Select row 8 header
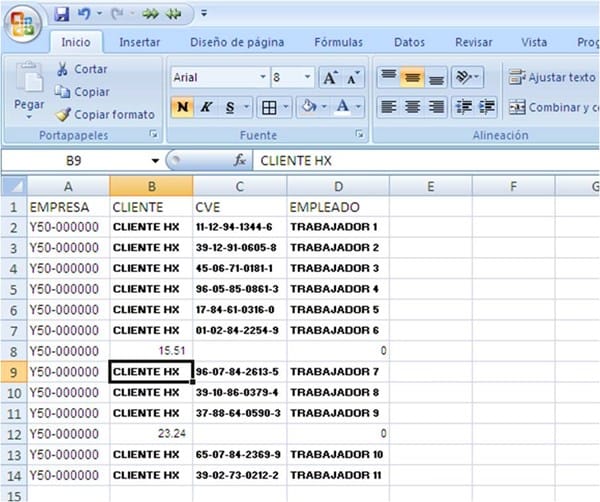This screenshot has height=502, width=600. 14,351
